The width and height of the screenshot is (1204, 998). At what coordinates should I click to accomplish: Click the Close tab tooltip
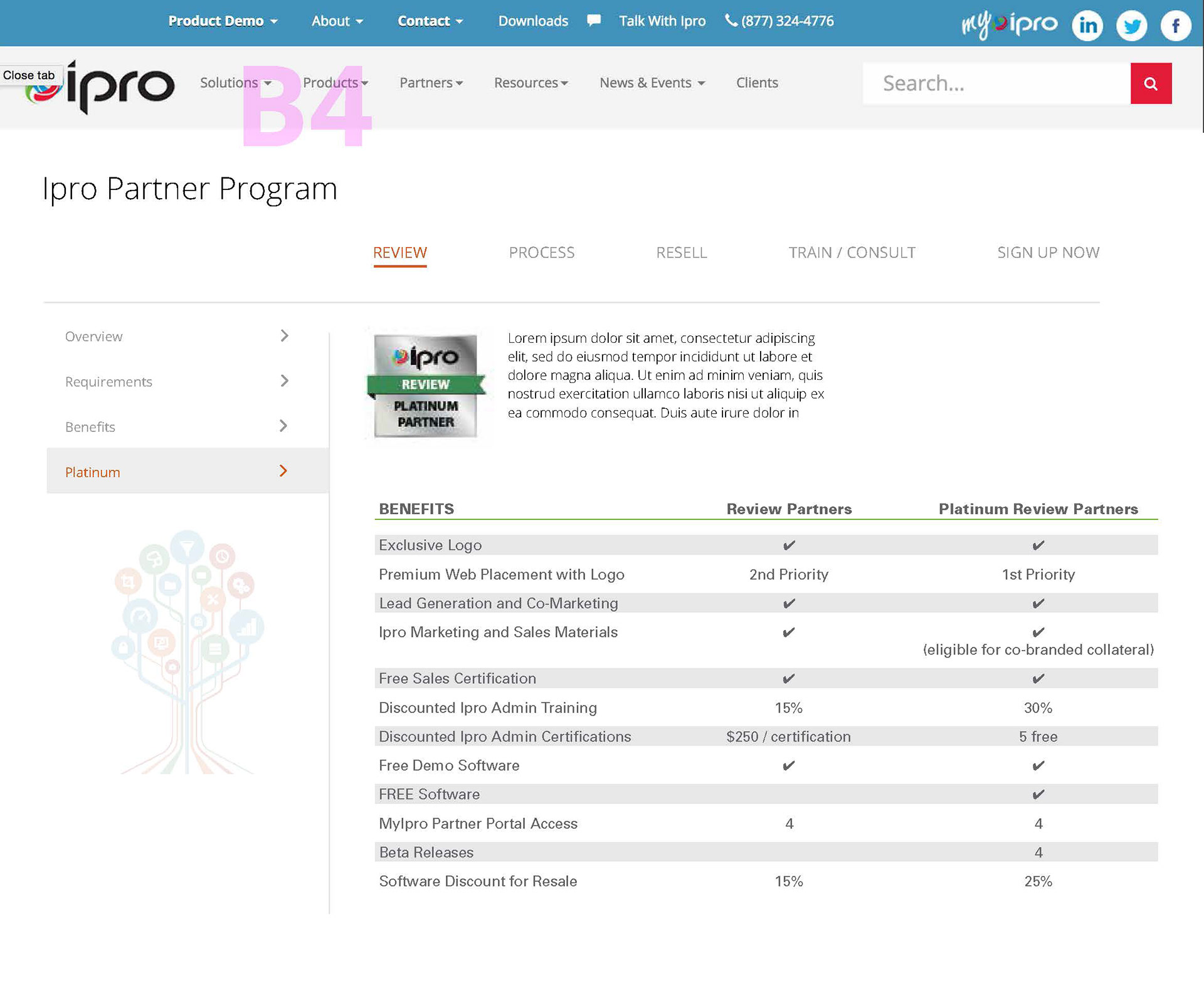tap(29, 75)
